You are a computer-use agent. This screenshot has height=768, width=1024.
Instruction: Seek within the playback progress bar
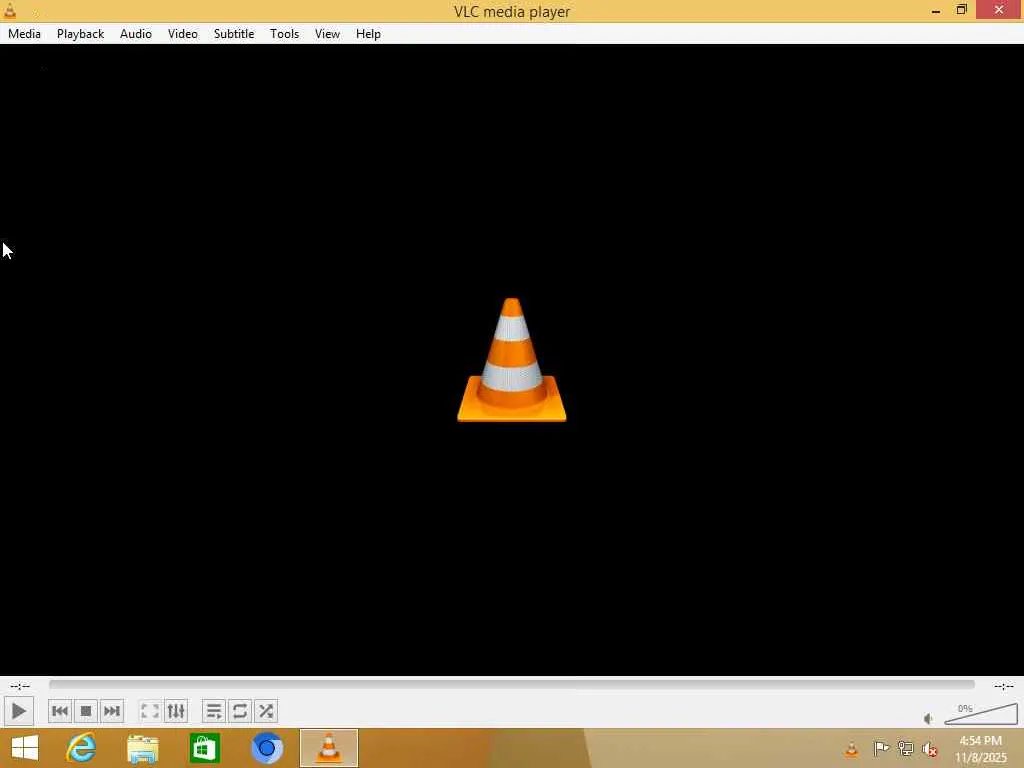click(x=511, y=684)
